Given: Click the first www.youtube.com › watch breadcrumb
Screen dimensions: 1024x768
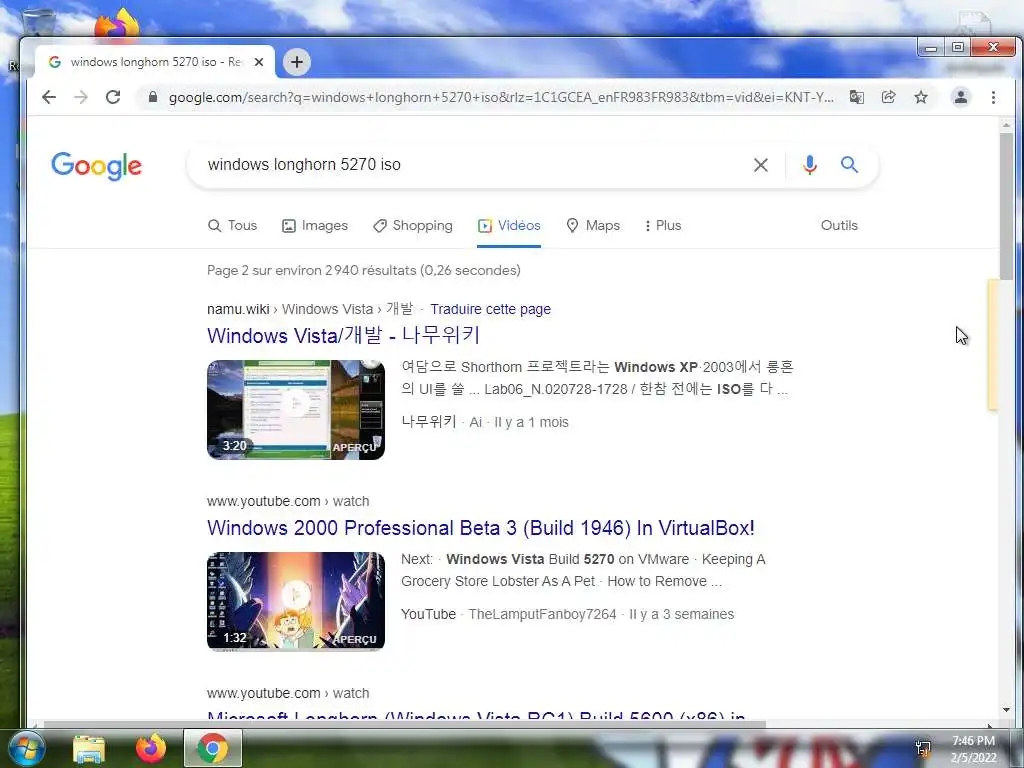Looking at the screenshot, I should [288, 501].
